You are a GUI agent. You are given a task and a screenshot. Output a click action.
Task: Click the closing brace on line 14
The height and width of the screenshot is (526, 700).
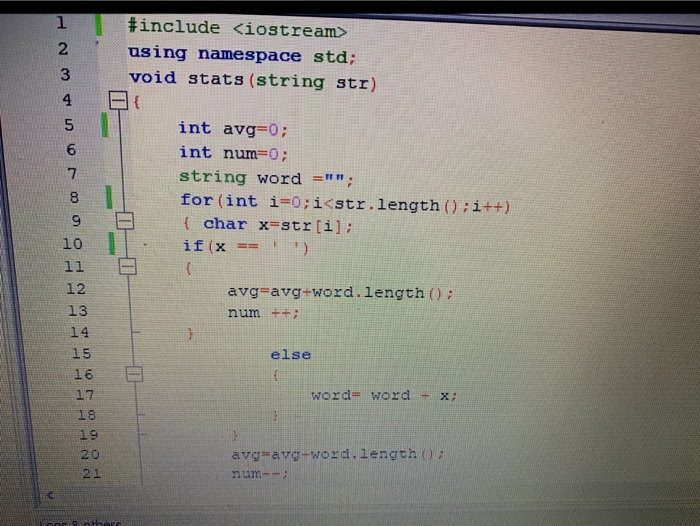tap(190, 333)
